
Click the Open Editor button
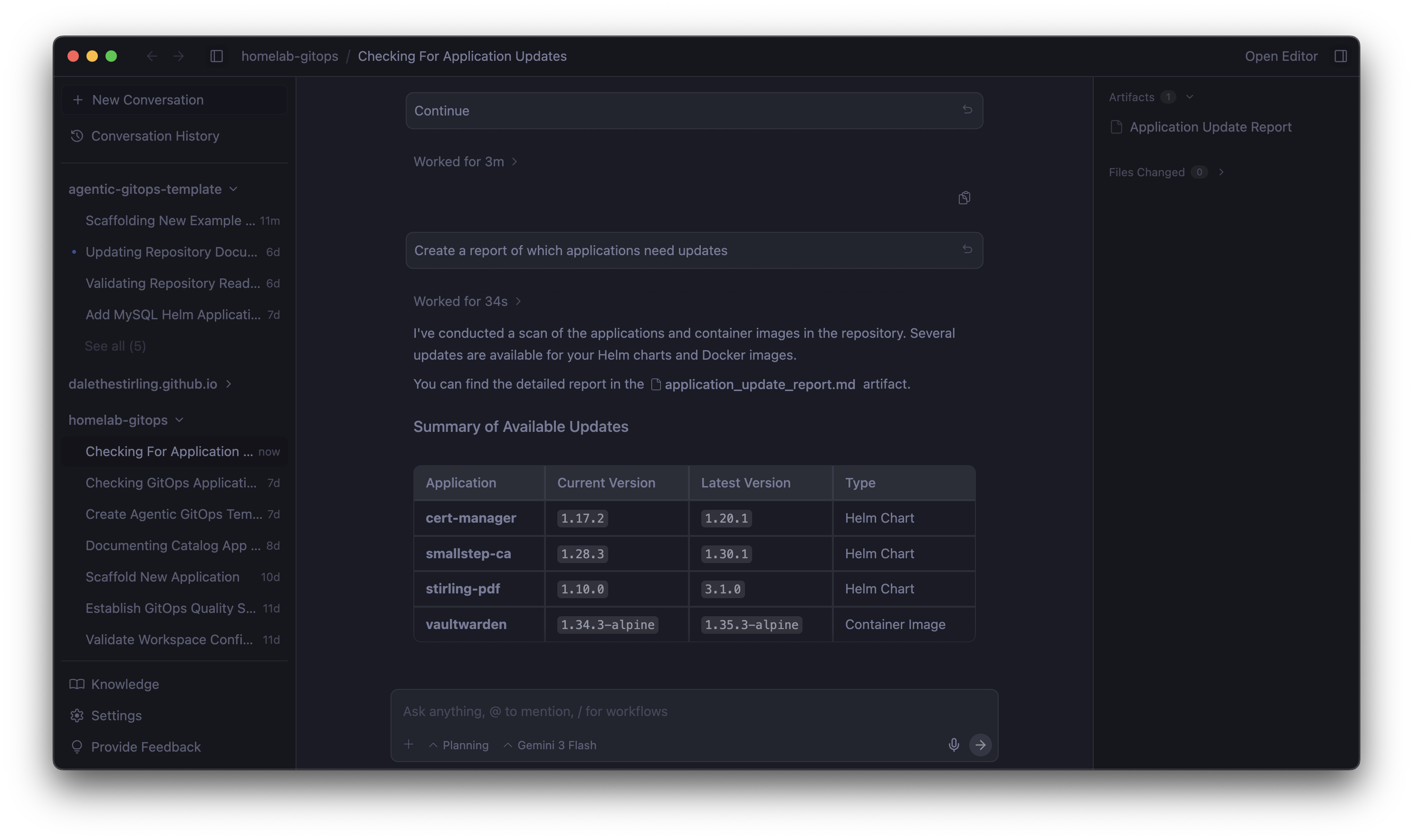(x=1280, y=56)
